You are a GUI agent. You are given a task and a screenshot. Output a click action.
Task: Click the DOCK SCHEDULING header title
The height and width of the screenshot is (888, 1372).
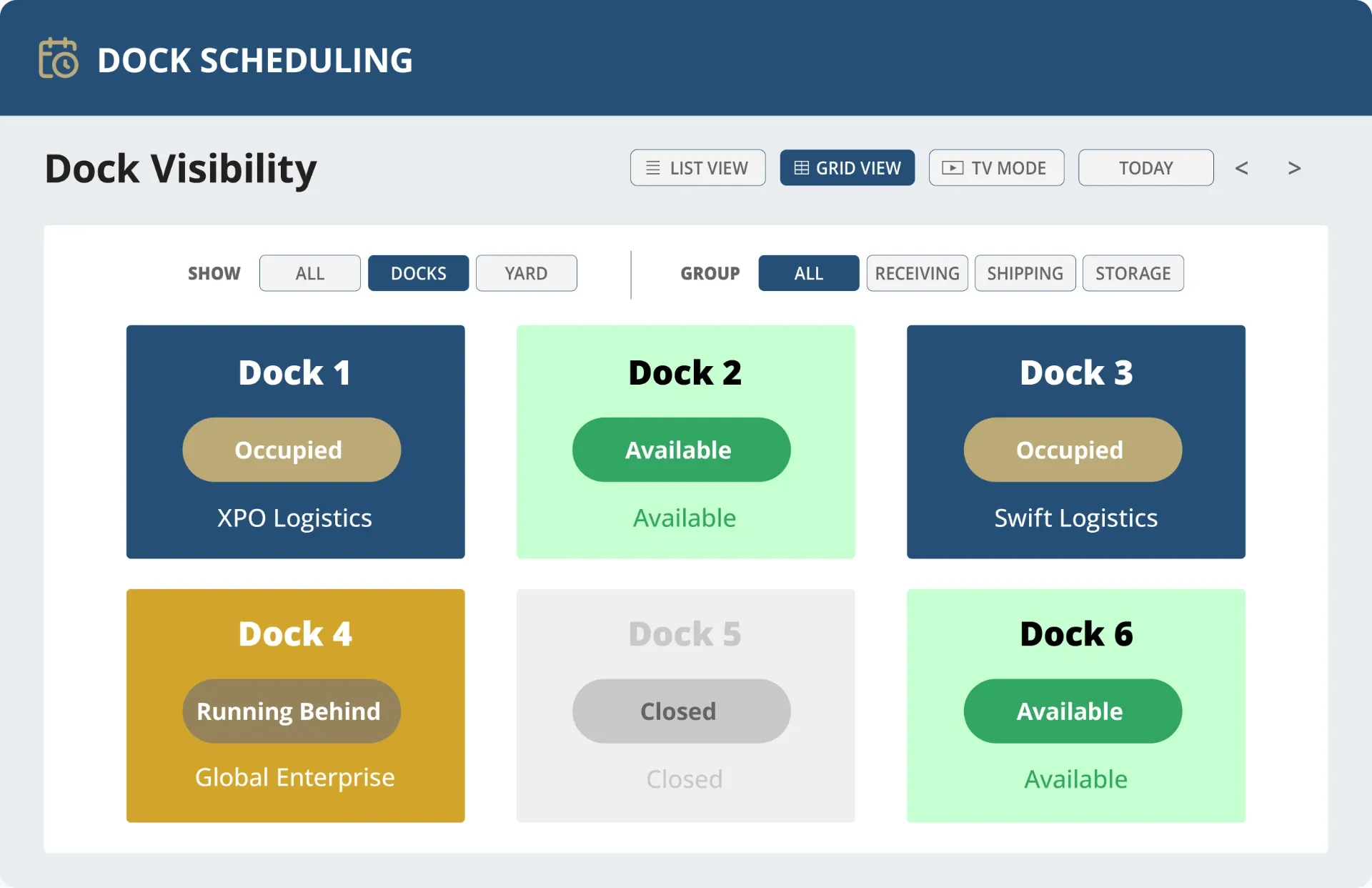pos(255,60)
